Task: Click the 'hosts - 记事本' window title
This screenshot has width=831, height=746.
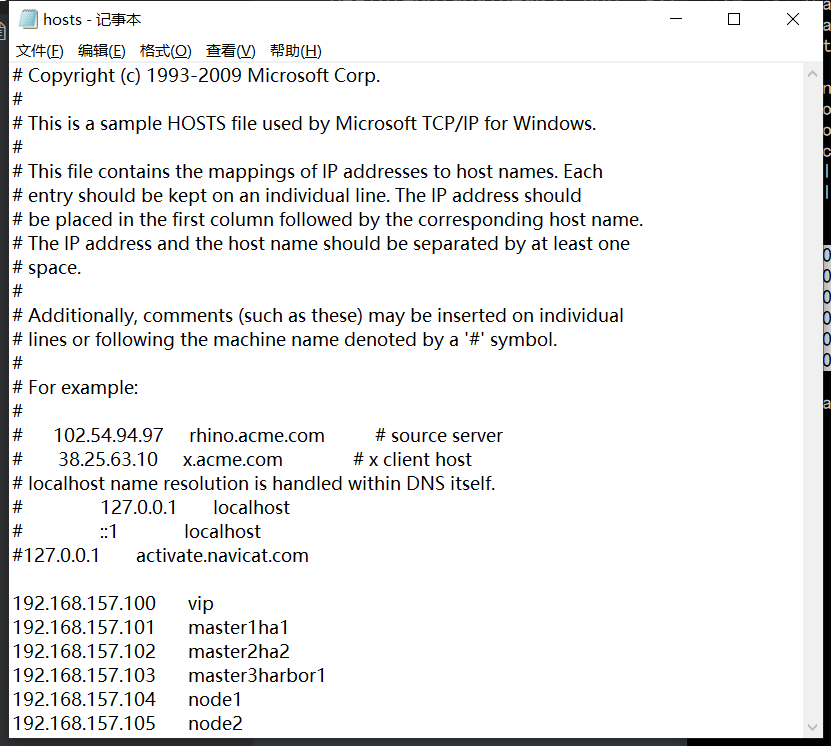Action: pos(92,20)
